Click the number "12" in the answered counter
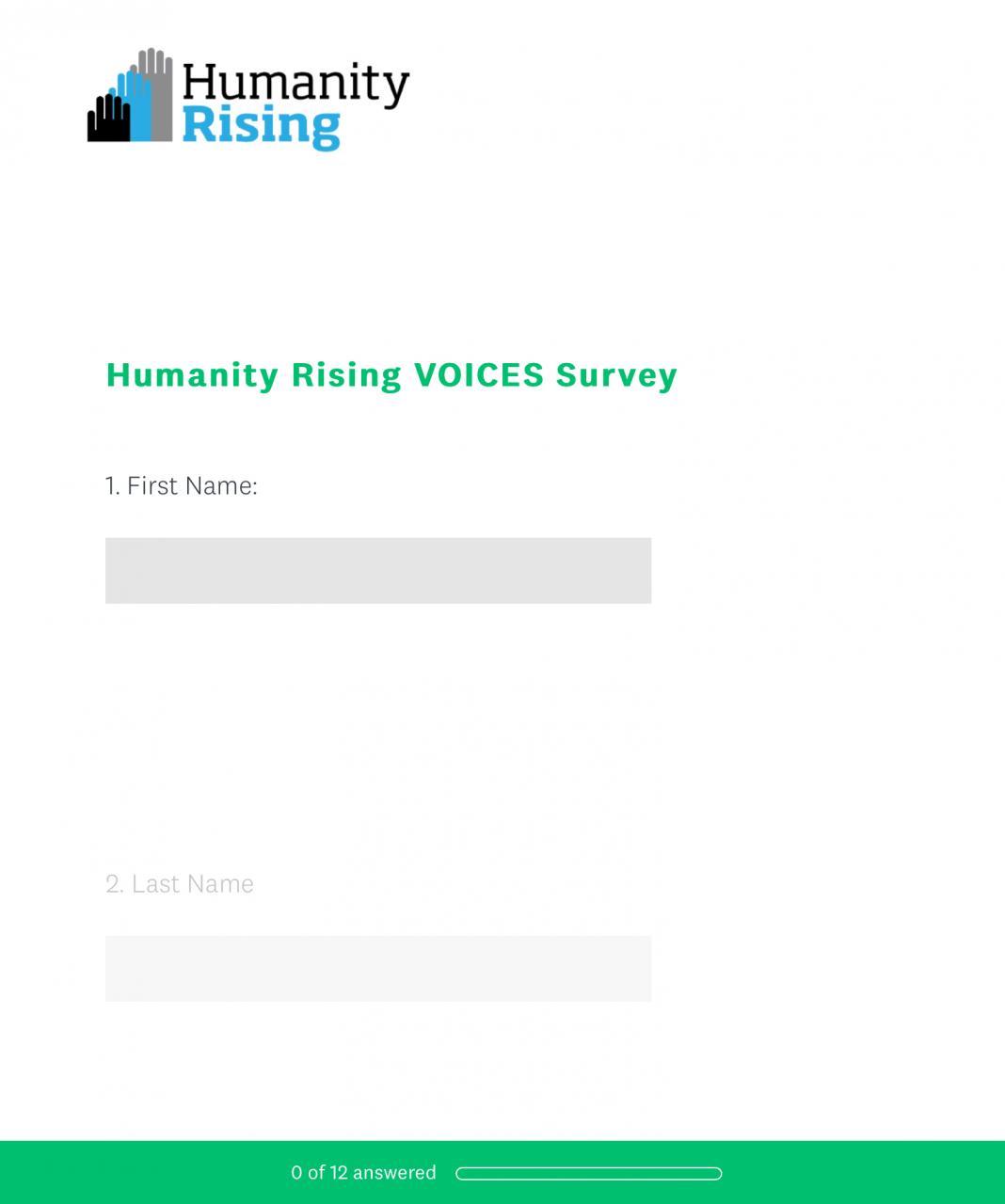 point(339,1173)
